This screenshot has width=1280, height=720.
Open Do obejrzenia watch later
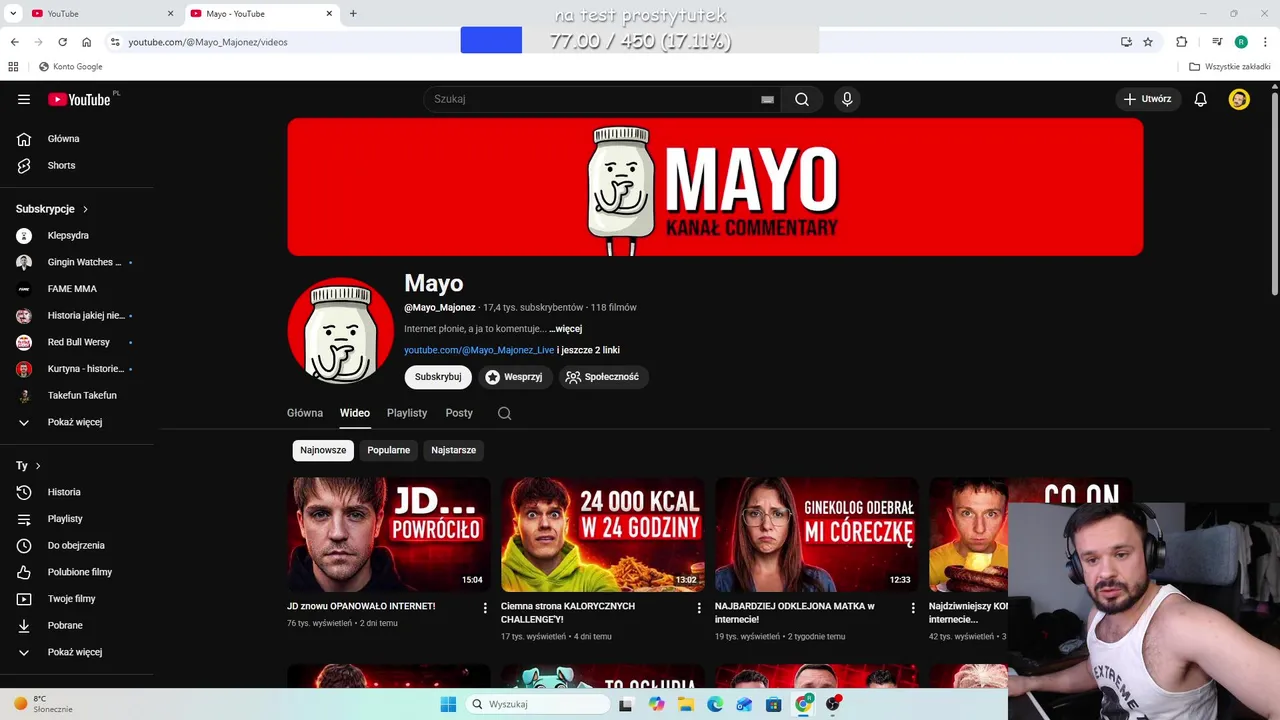77,545
